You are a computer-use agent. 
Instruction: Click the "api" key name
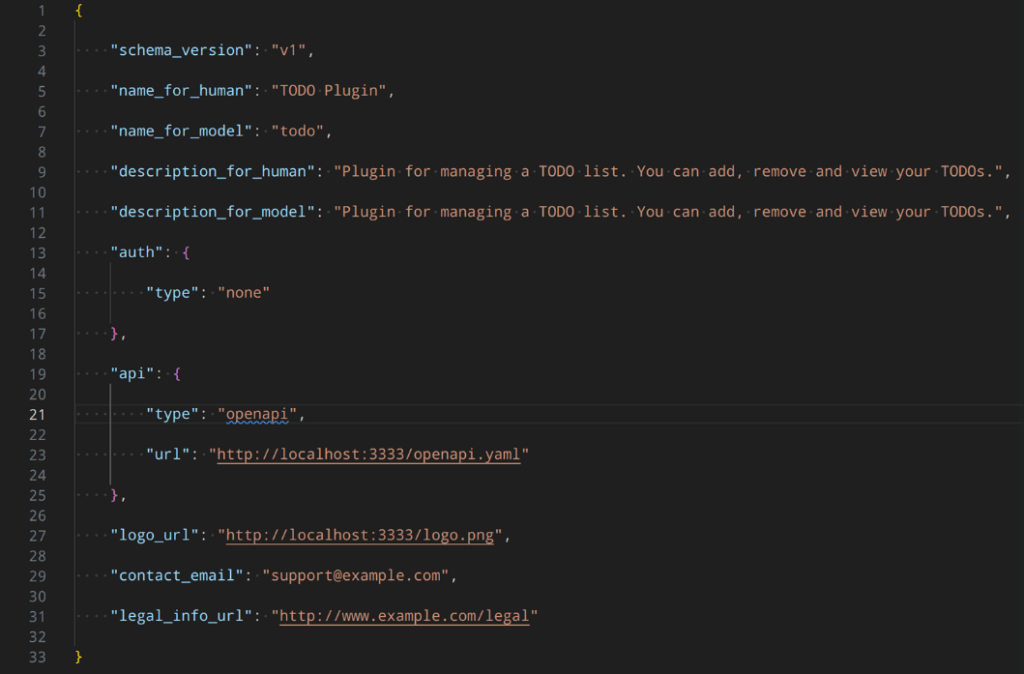[133, 374]
